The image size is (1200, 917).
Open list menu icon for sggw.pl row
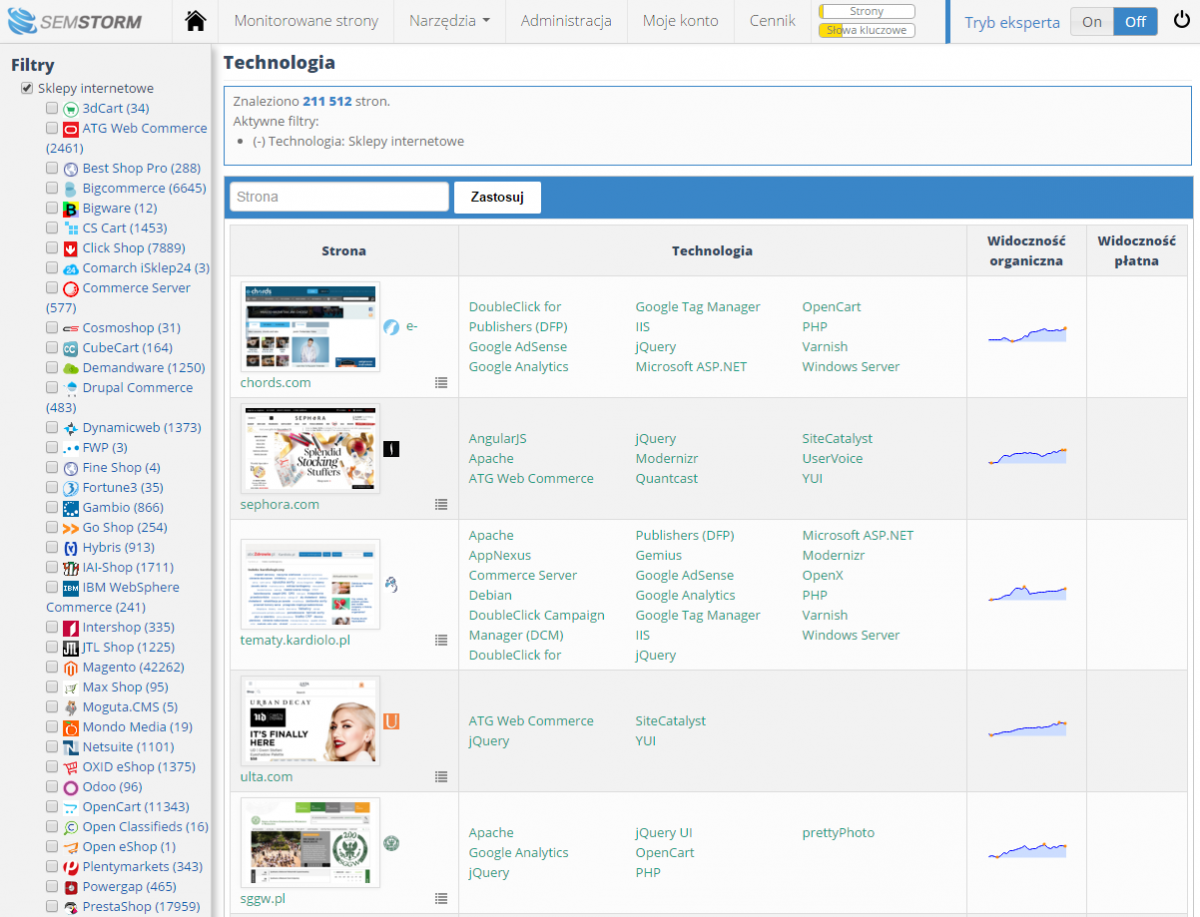pyautogui.click(x=441, y=898)
